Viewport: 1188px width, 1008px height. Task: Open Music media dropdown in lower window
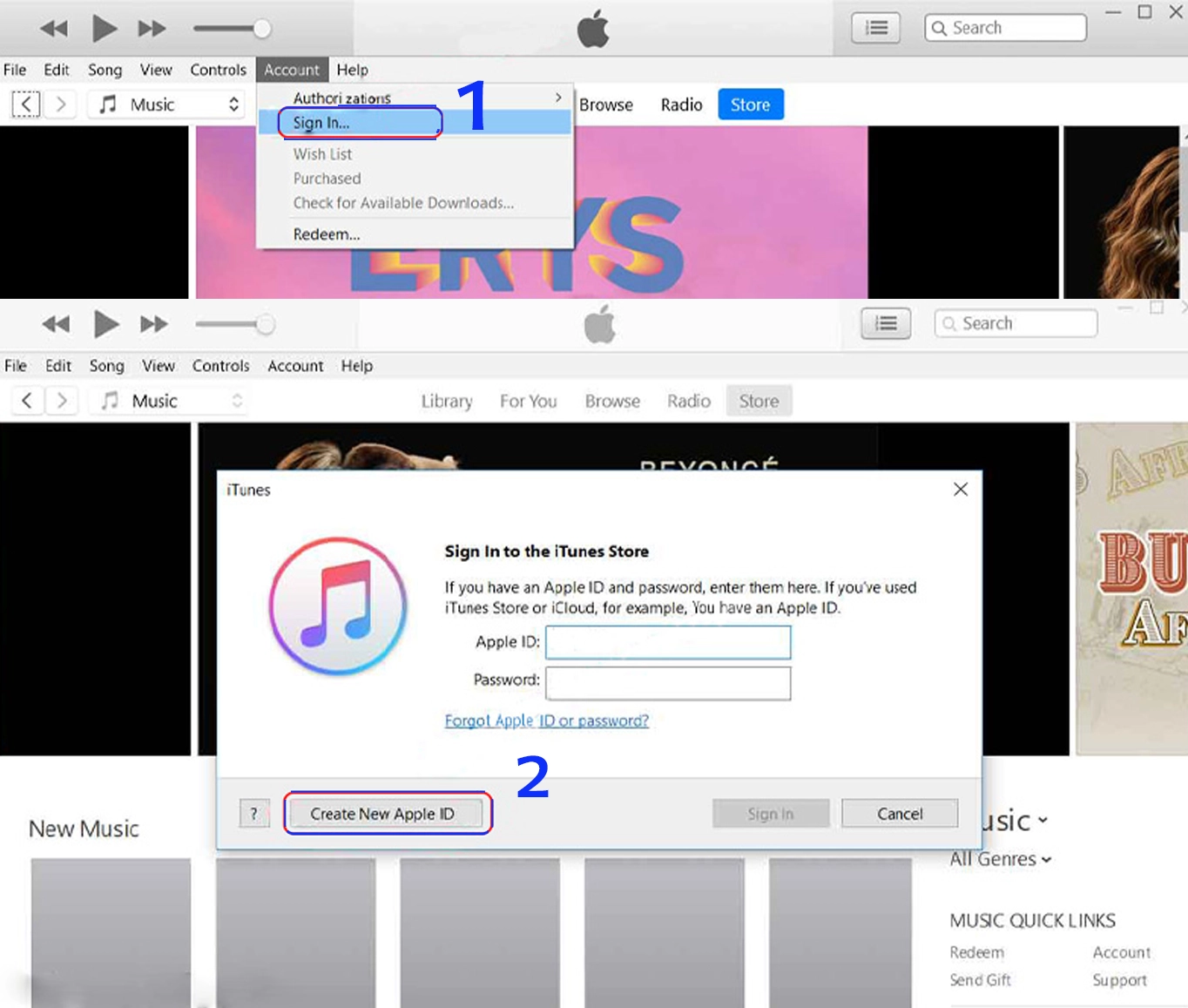click(x=168, y=401)
